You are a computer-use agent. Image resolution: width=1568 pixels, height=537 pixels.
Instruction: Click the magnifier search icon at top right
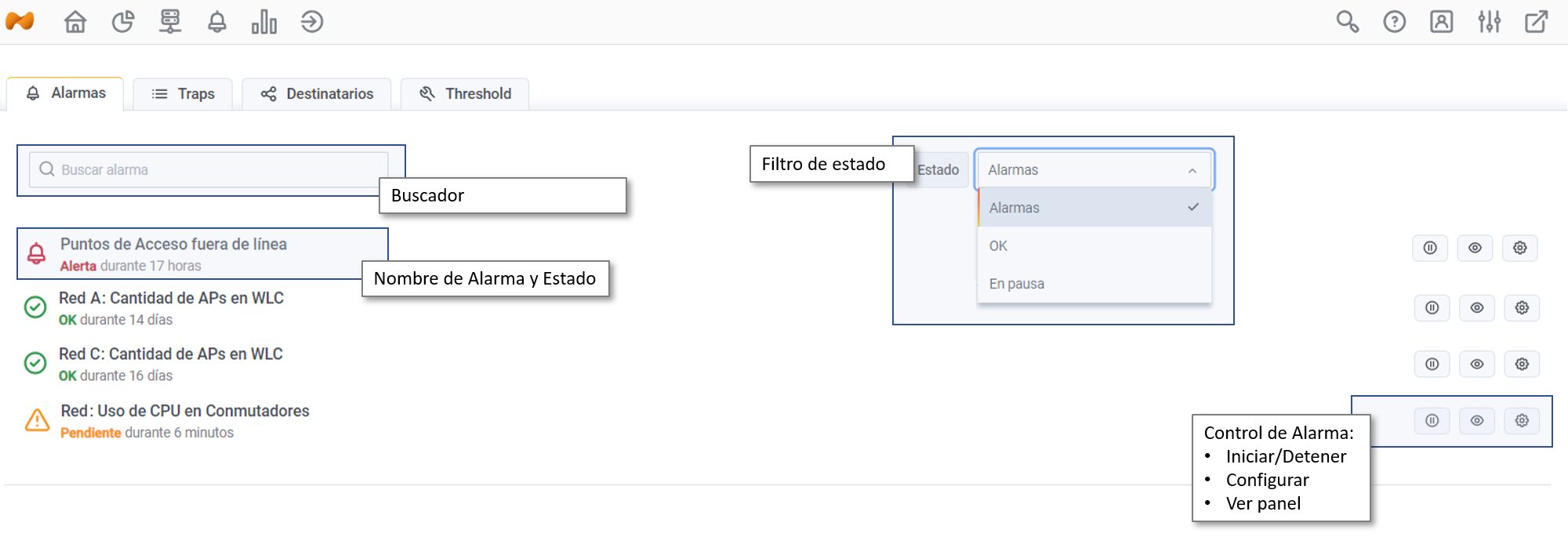coord(1347,22)
